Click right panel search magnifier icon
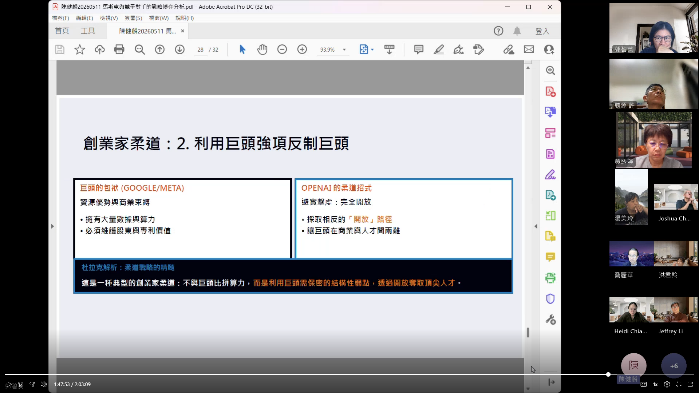The width and height of the screenshot is (699, 393). tap(550, 70)
